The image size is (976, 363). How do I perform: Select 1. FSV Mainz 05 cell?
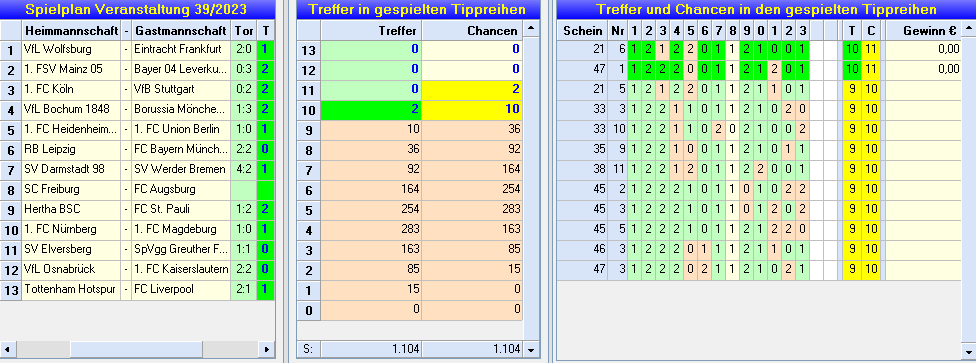71,69
